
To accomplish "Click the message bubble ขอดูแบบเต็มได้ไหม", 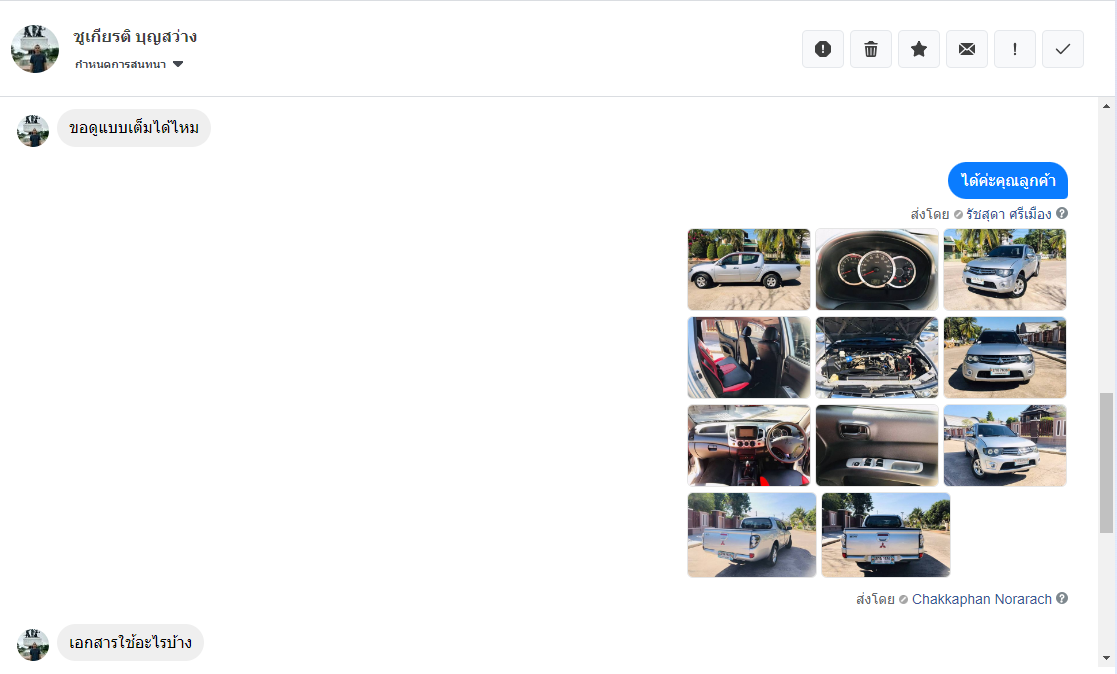I will click(x=134, y=128).
